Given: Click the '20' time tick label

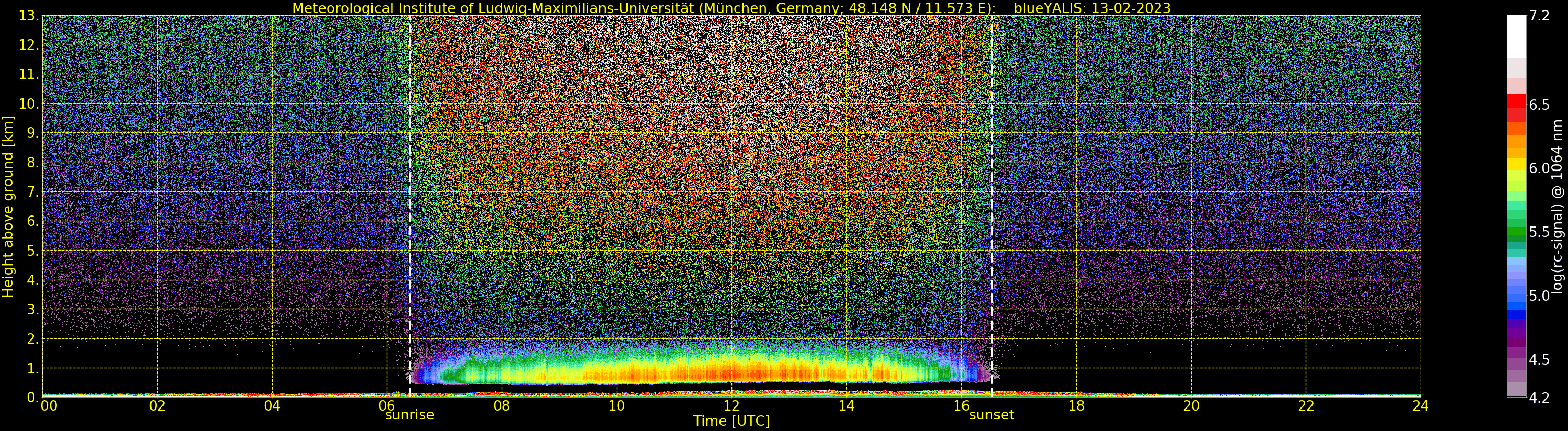Looking at the screenshot, I should click(1191, 405).
